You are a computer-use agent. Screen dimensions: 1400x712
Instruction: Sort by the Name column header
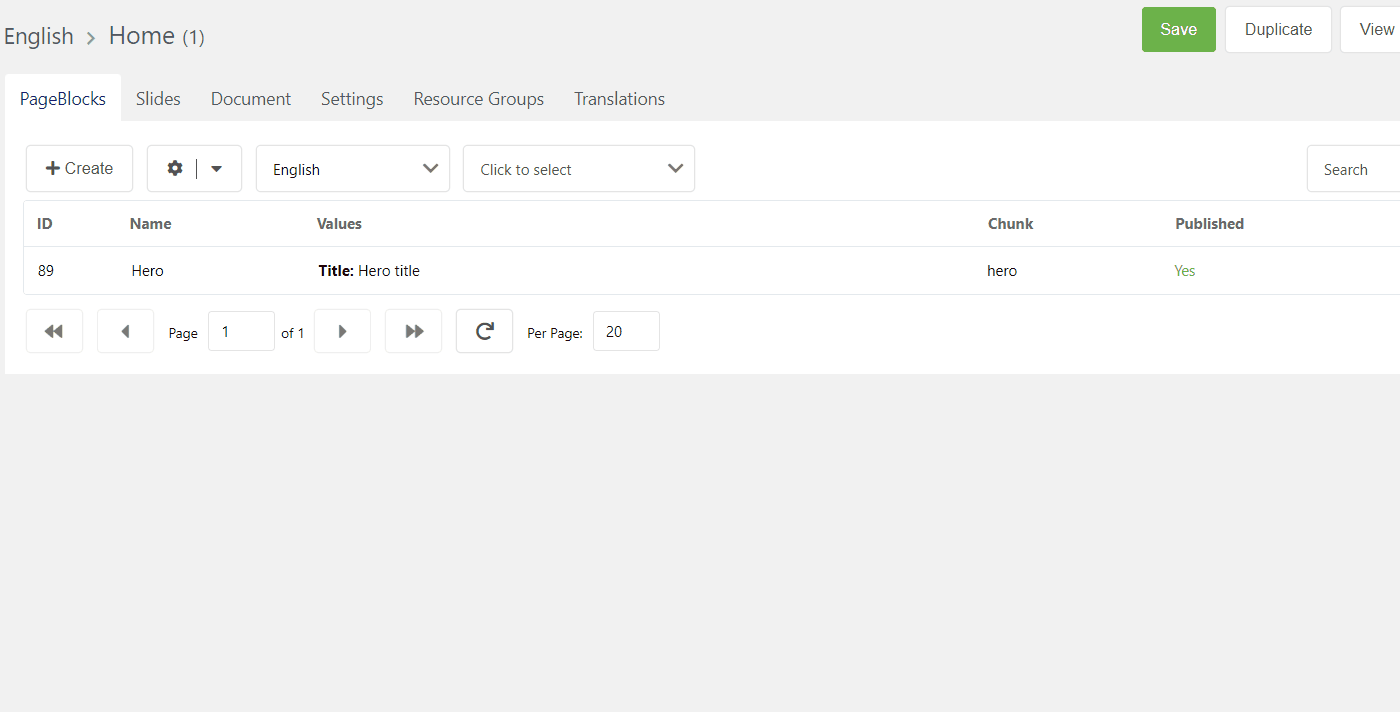[x=151, y=224]
